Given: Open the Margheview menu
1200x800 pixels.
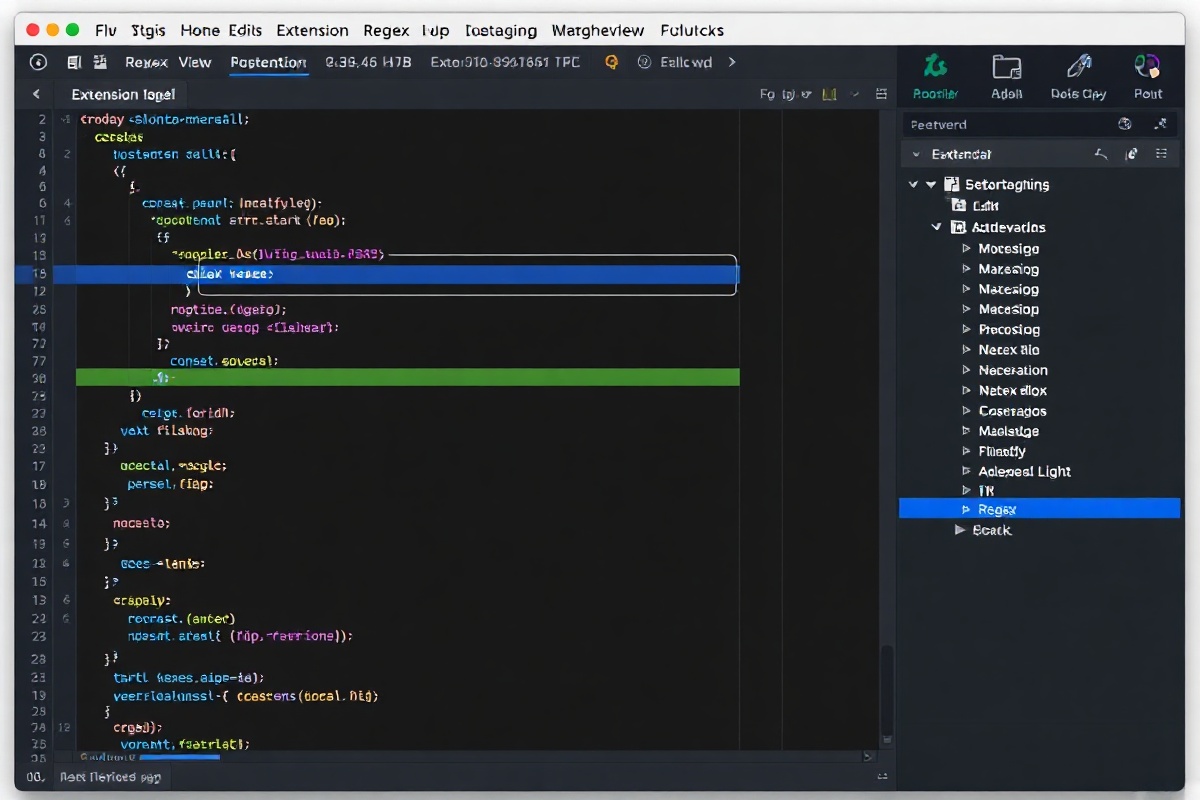Looking at the screenshot, I should tap(598, 30).
